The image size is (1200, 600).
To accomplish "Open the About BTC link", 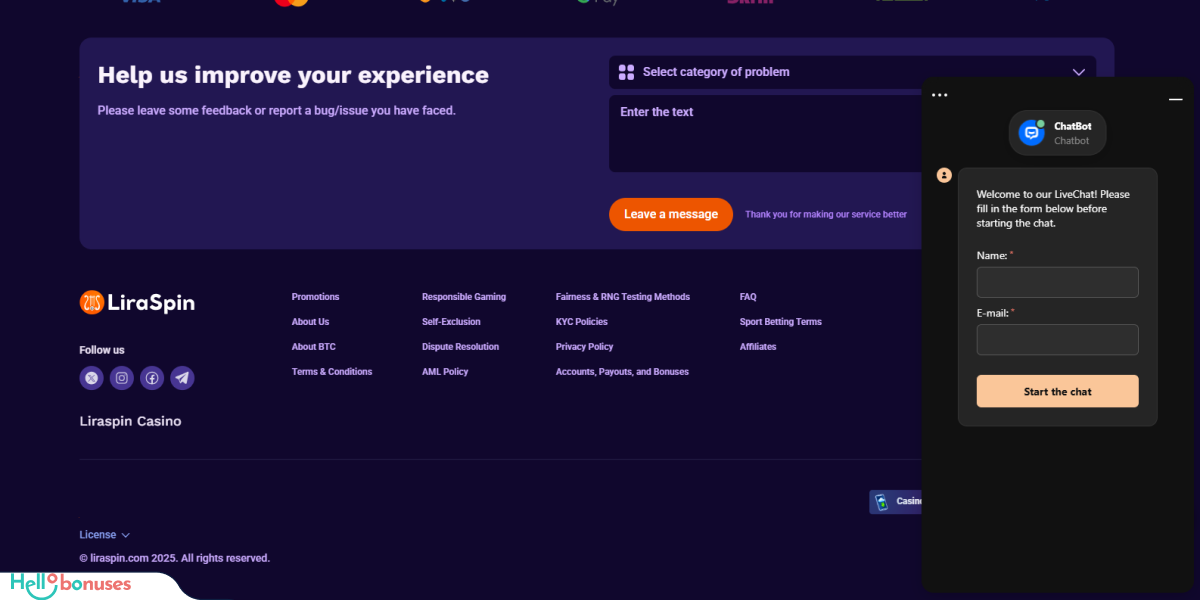I will pyautogui.click(x=314, y=347).
